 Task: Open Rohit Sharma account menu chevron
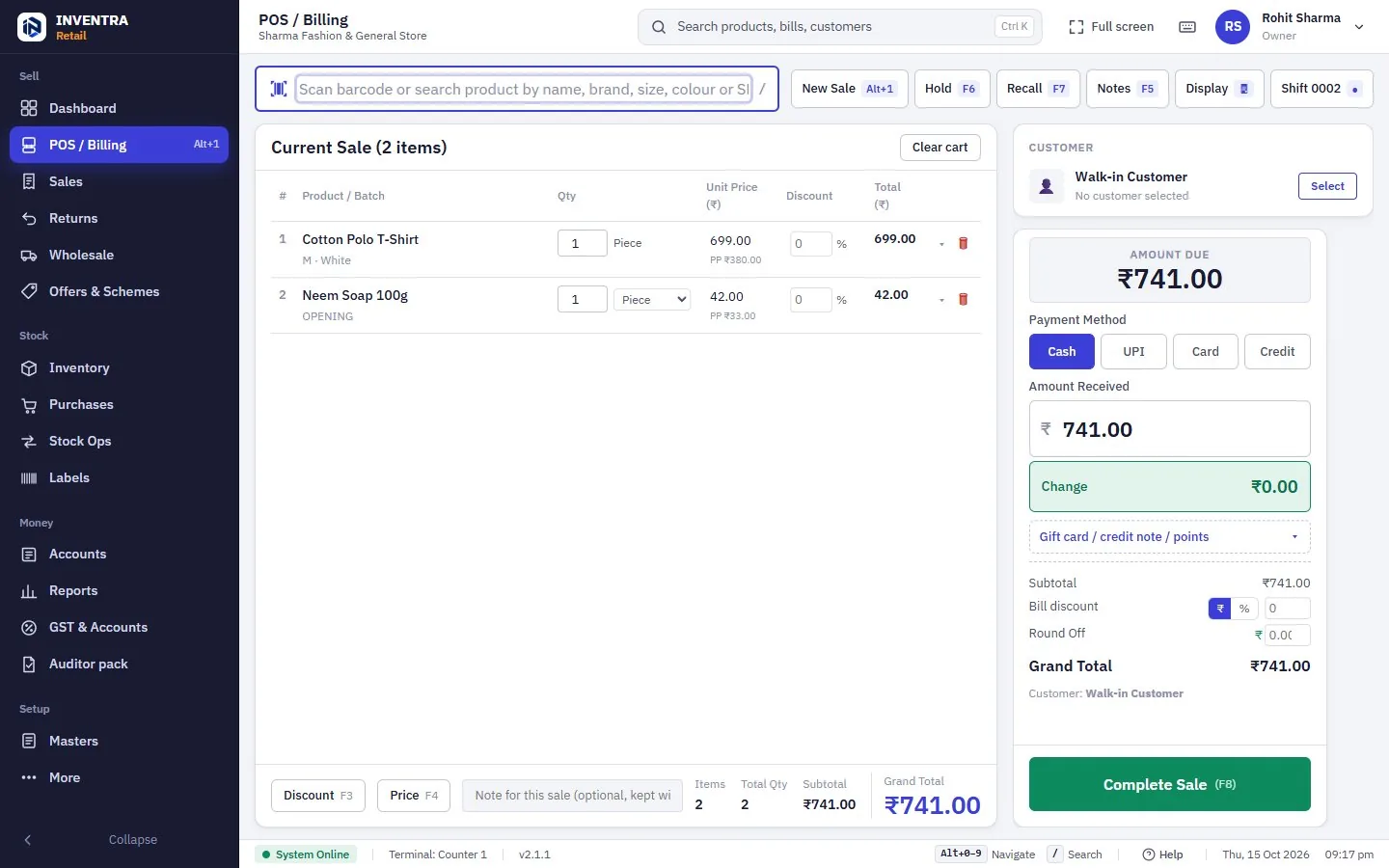1359,27
